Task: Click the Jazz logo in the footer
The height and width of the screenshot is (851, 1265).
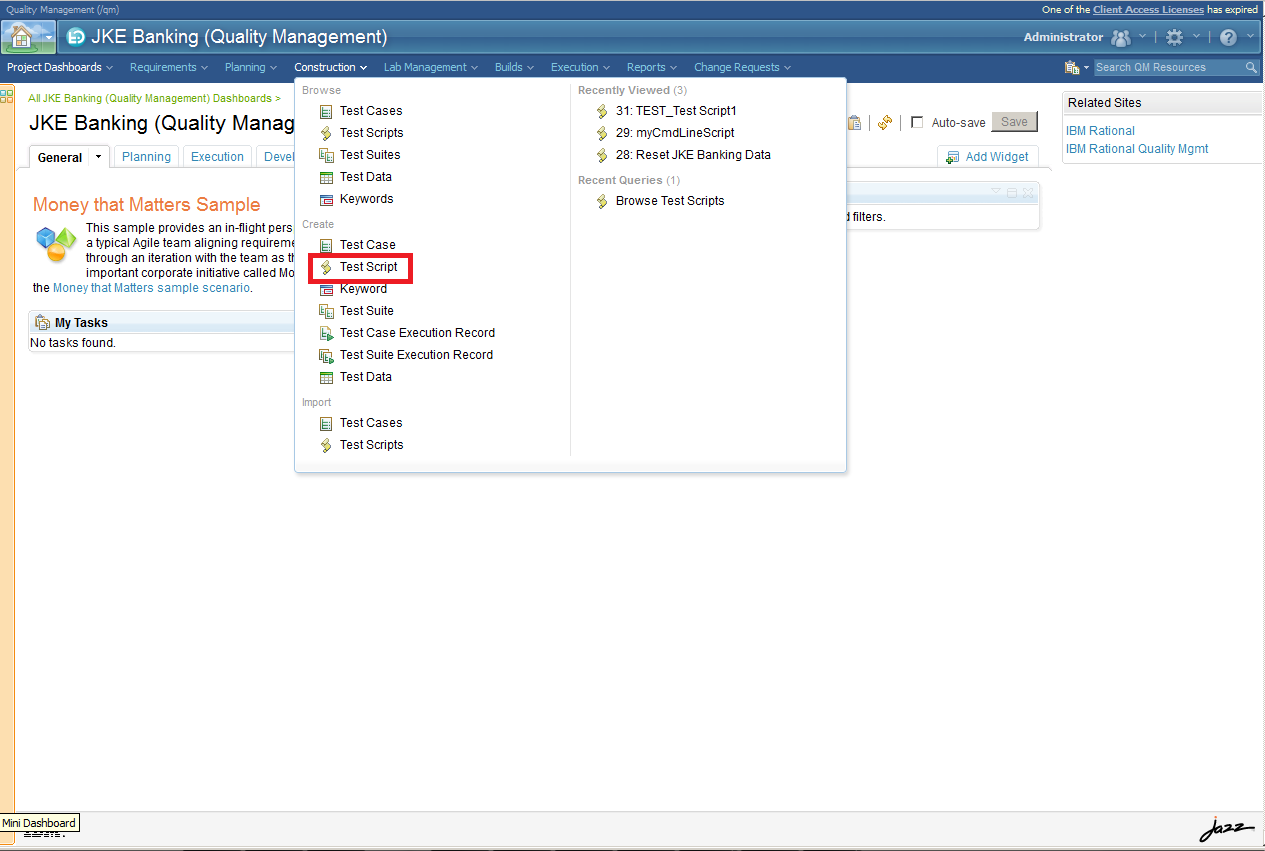Action: (x=1225, y=829)
